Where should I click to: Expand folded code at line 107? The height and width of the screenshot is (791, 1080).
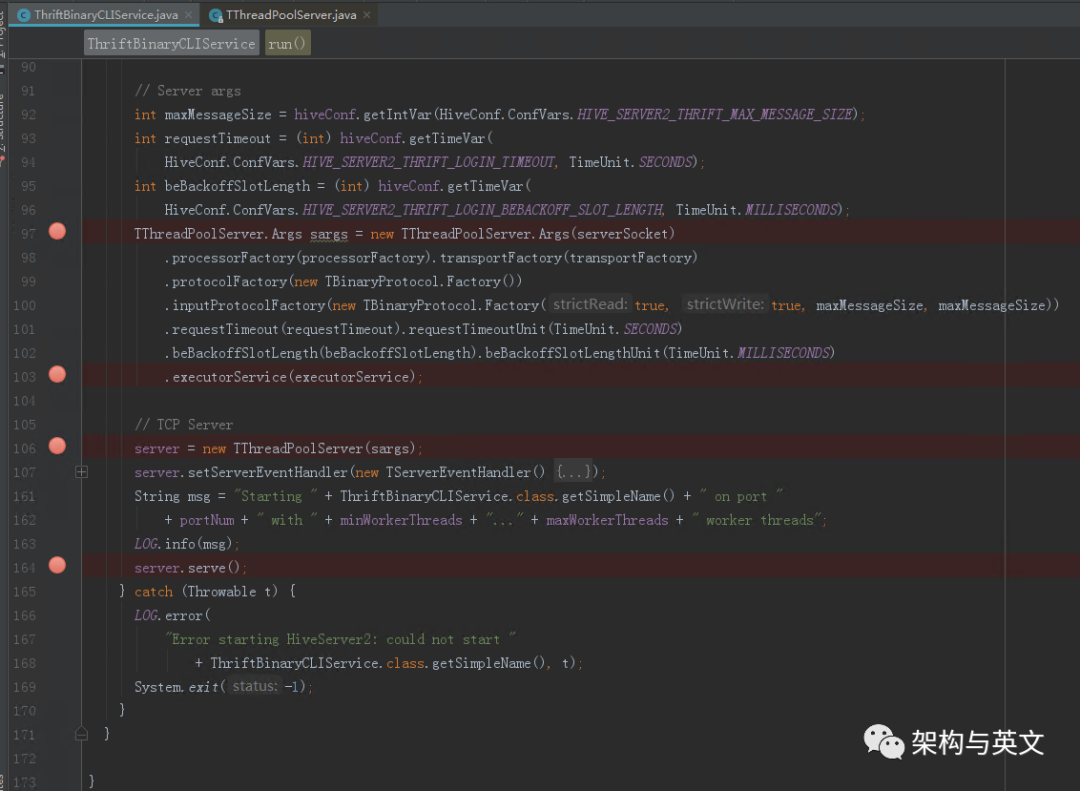(x=81, y=472)
